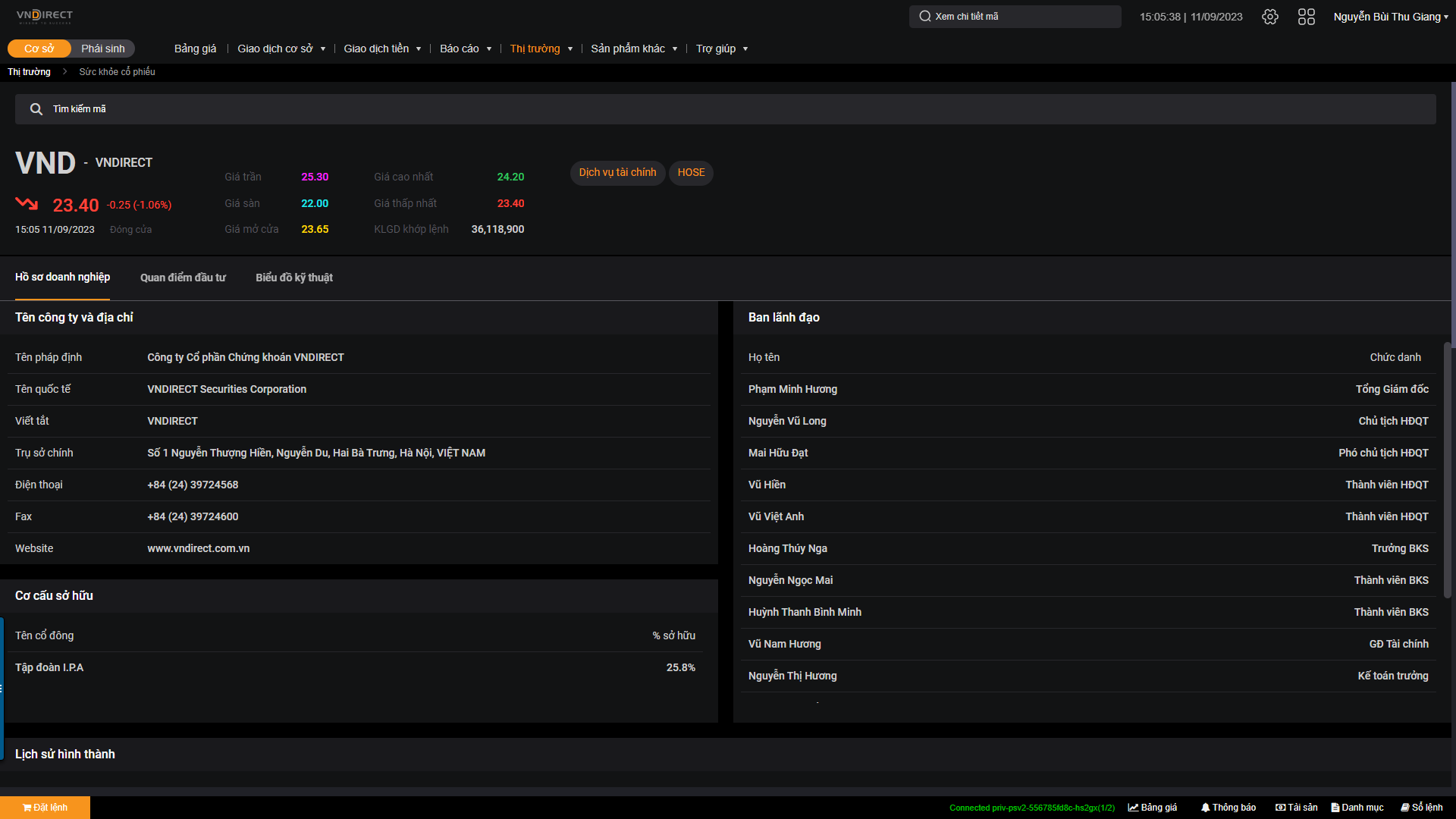
Task: Click the name 'Vũ Hiền'
Action: tap(767, 485)
